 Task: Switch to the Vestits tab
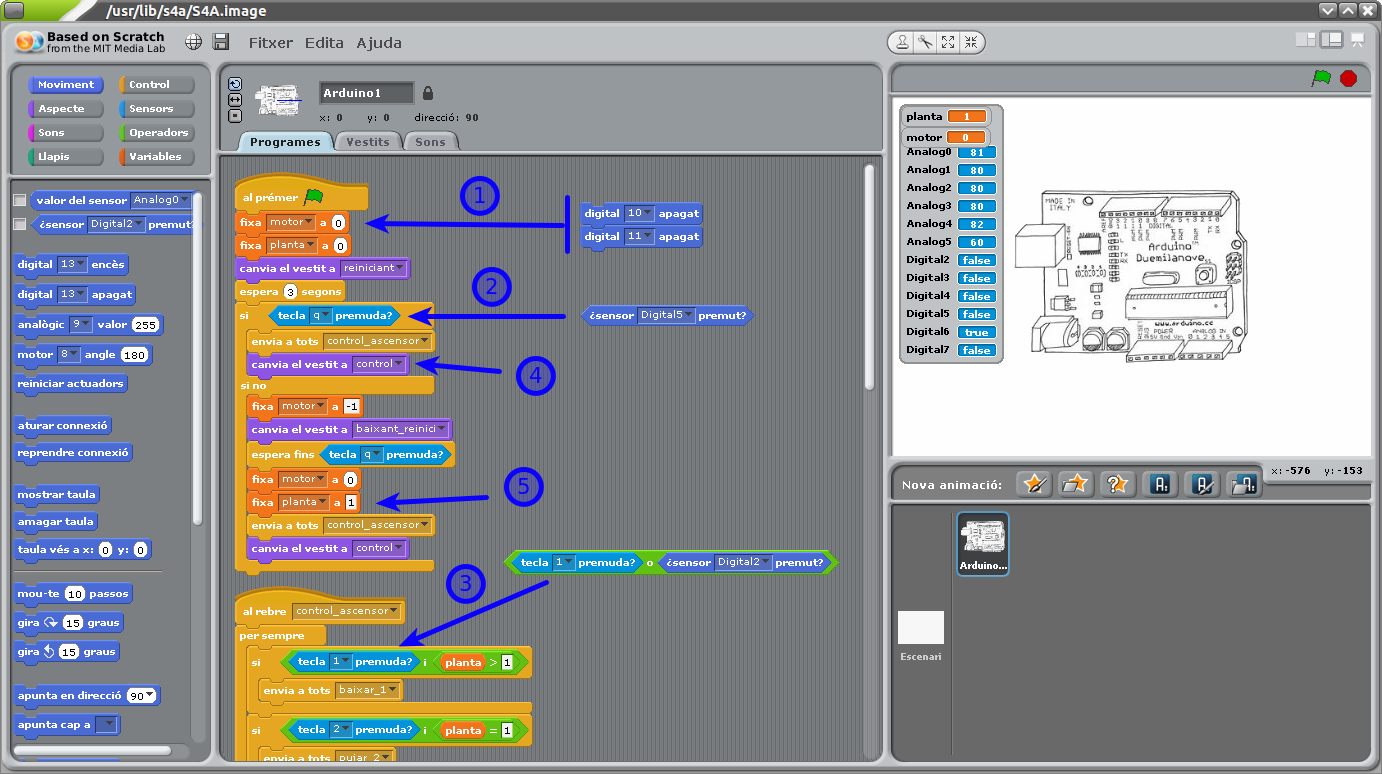[368, 142]
